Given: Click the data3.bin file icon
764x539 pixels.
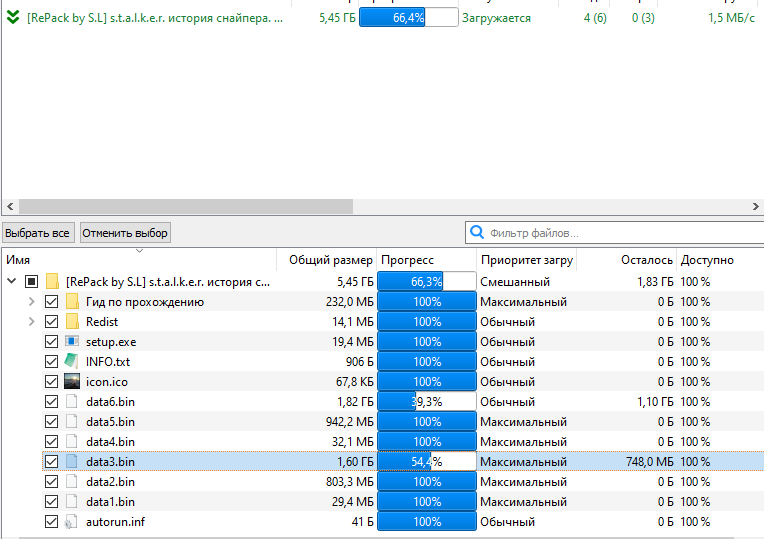Looking at the screenshot, I should coord(72,462).
